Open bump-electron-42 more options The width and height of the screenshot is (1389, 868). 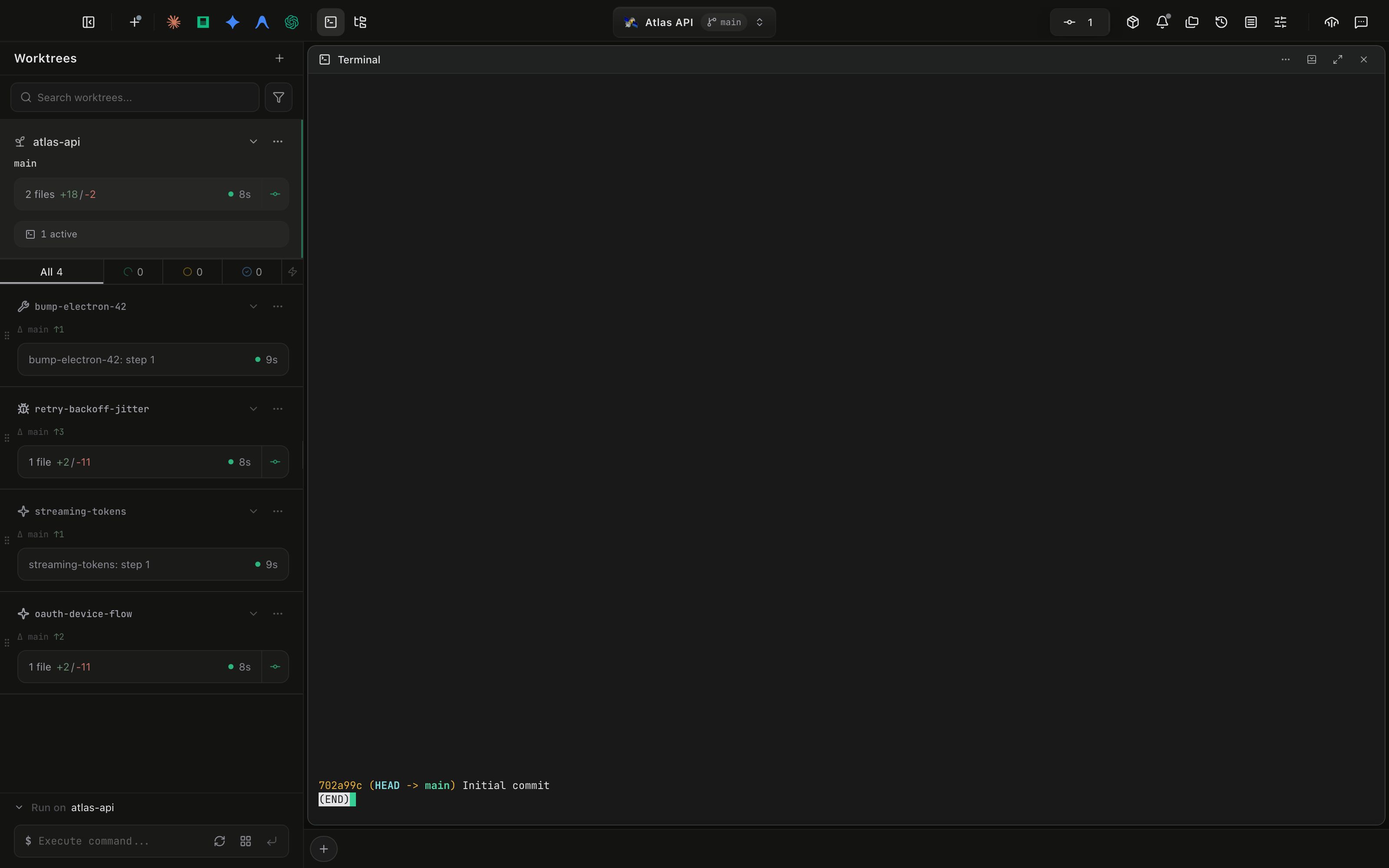278,306
